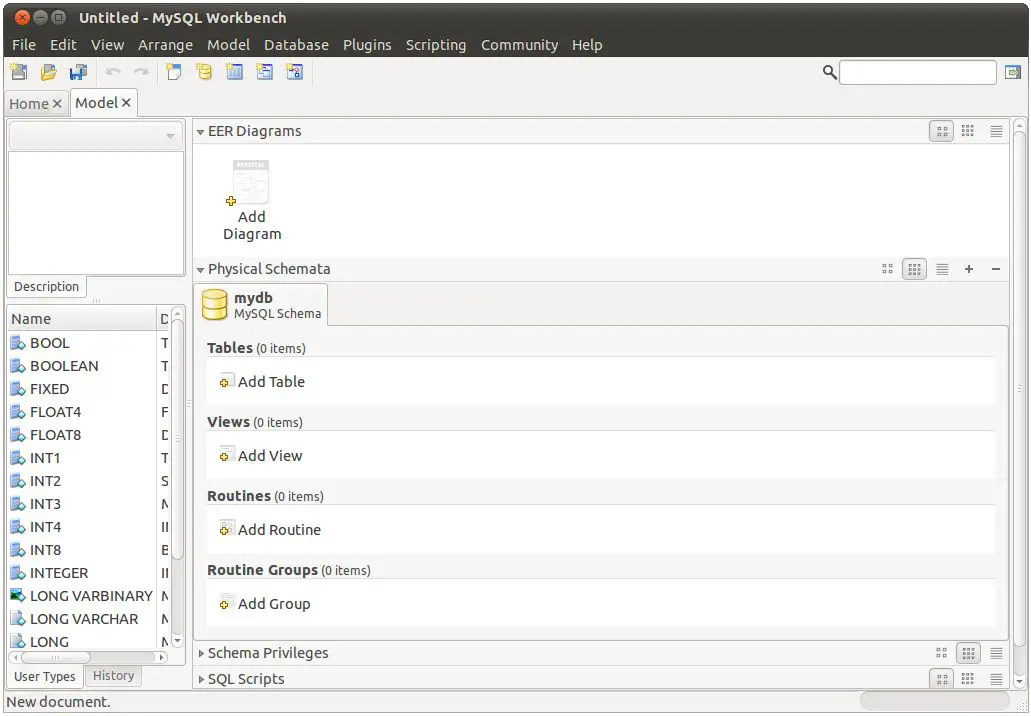The image size is (1031, 716).
Task: Click Add Table
Action: point(270,382)
